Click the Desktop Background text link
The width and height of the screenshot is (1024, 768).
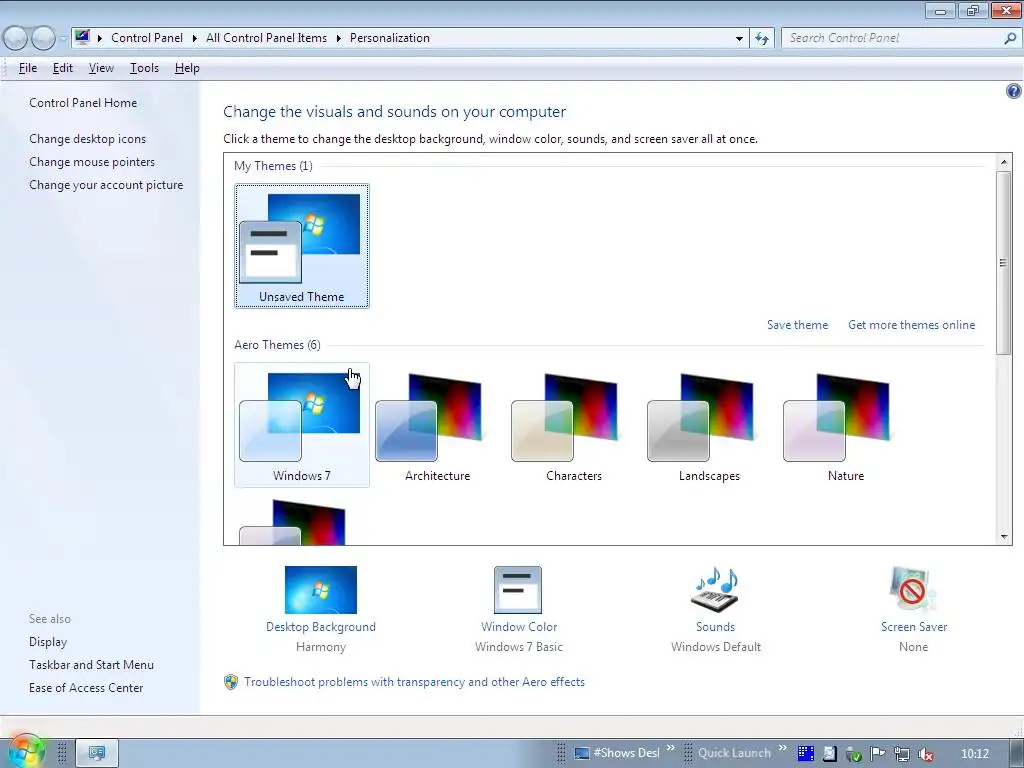pos(321,627)
